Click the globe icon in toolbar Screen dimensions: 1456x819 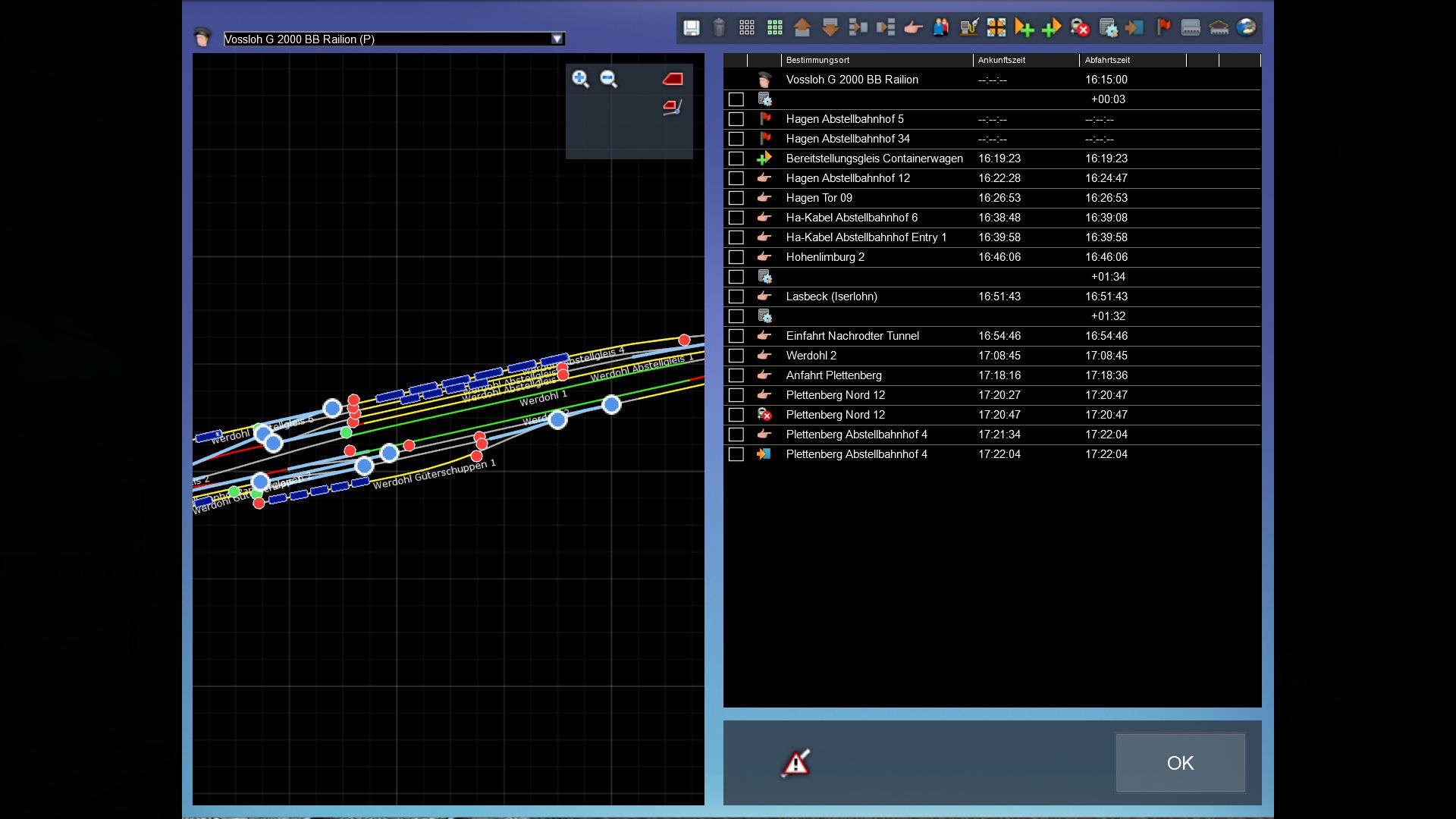(x=1246, y=28)
